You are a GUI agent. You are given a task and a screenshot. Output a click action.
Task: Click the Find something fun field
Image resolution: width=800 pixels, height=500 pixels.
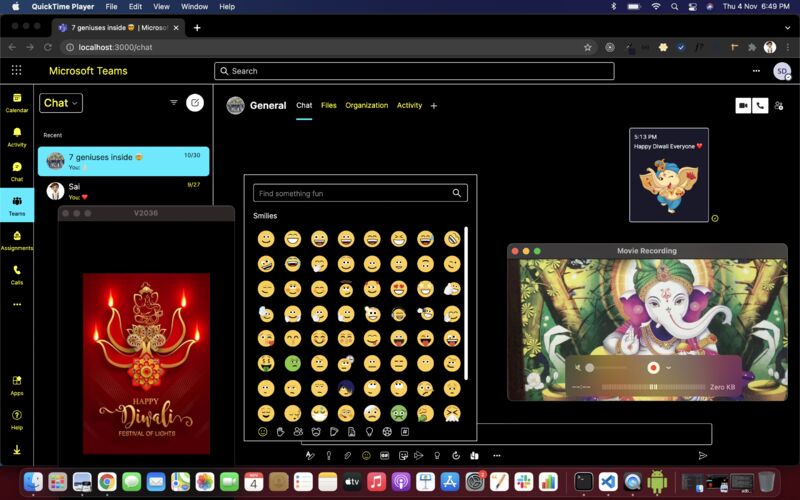(x=360, y=193)
